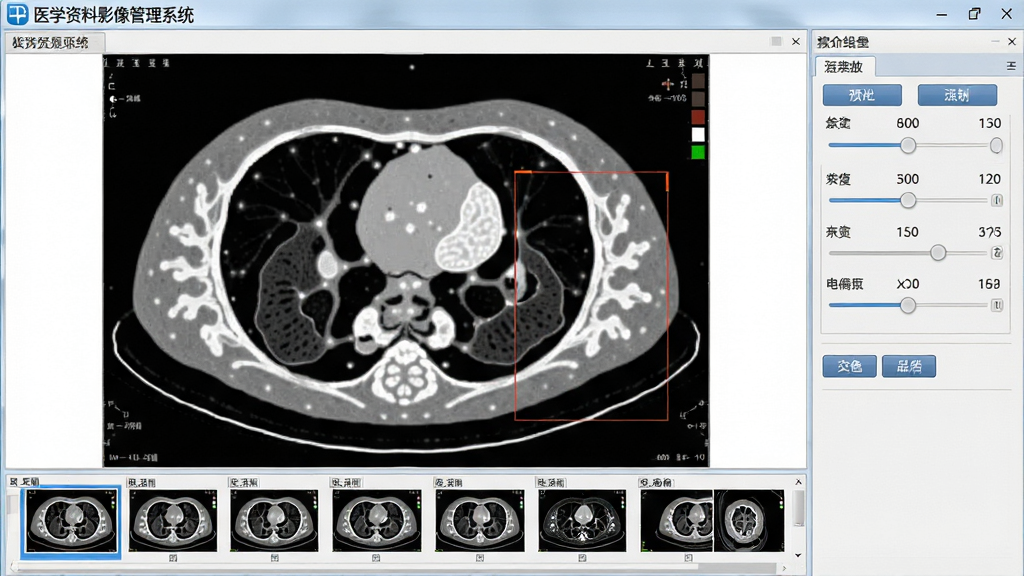Image resolution: width=1024 pixels, height=576 pixels.
Task: Click the small icon below the high-contrast thumbnail
Action: click(582, 558)
